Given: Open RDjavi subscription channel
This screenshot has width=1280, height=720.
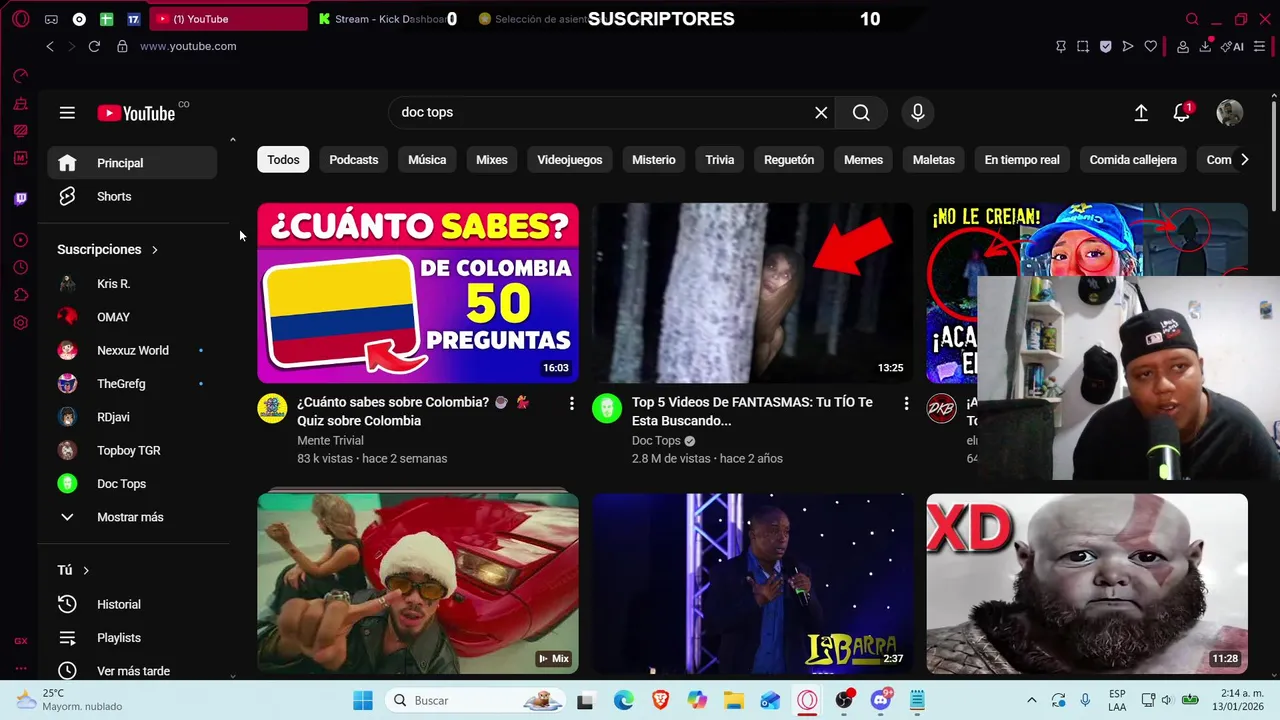Looking at the screenshot, I should point(132,417).
